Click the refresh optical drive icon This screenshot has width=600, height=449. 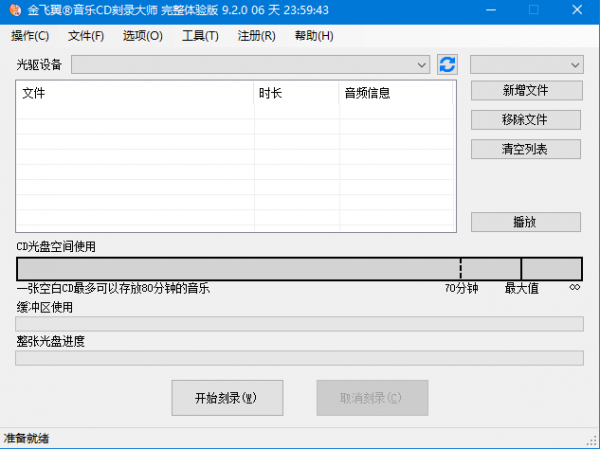click(x=447, y=64)
